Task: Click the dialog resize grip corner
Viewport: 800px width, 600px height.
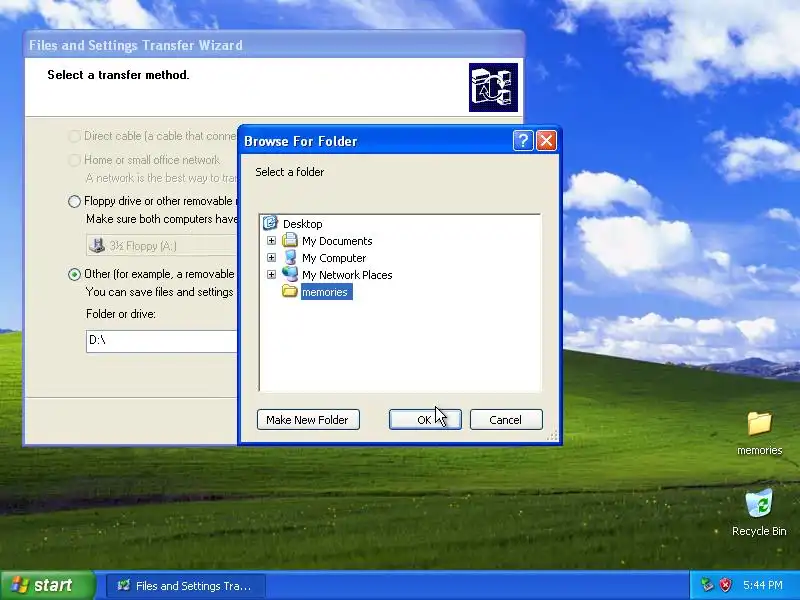Action: click(x=553, y=435)
